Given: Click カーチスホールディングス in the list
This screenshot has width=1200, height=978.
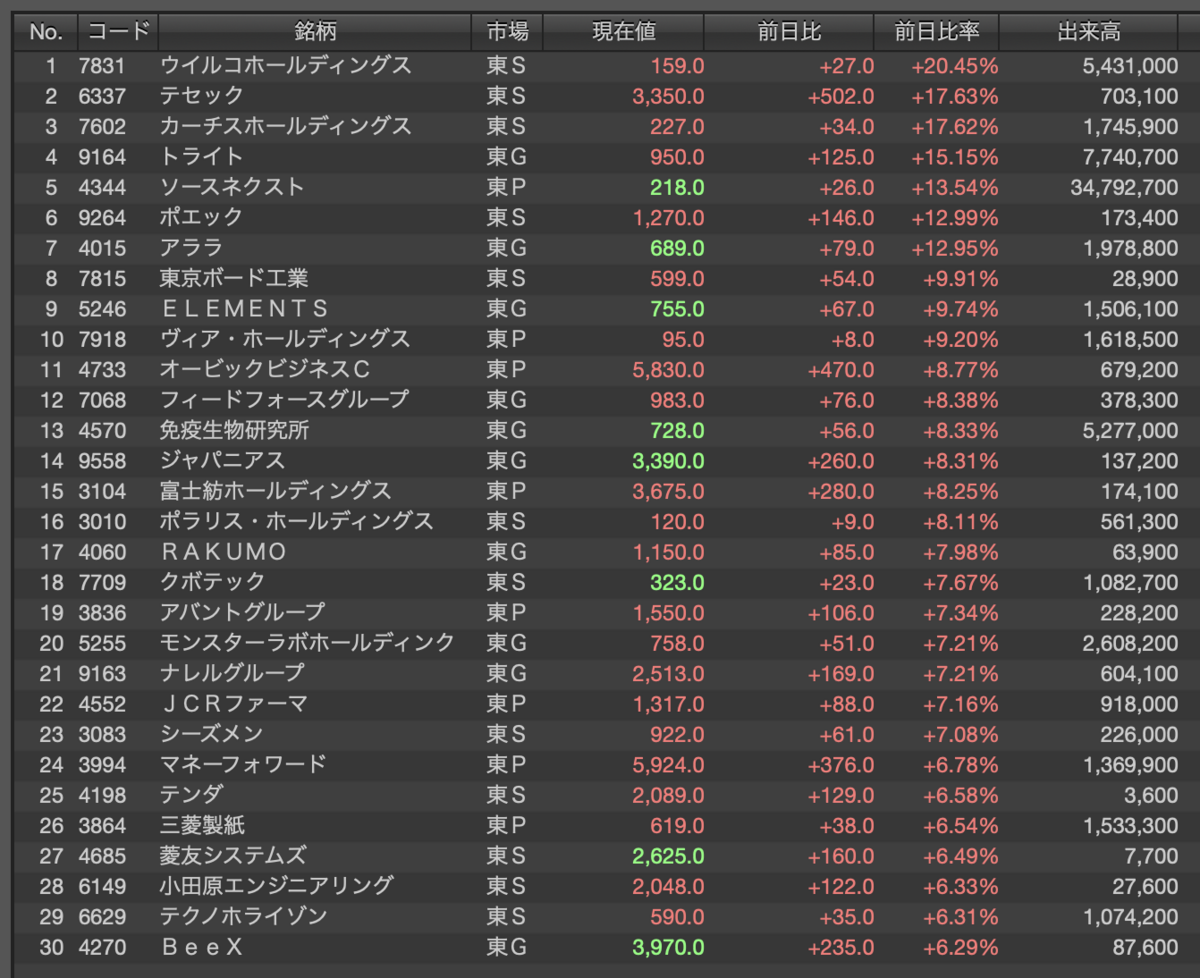Looking at the screenshot, I should pyautogui.click(x=286, y=126).
